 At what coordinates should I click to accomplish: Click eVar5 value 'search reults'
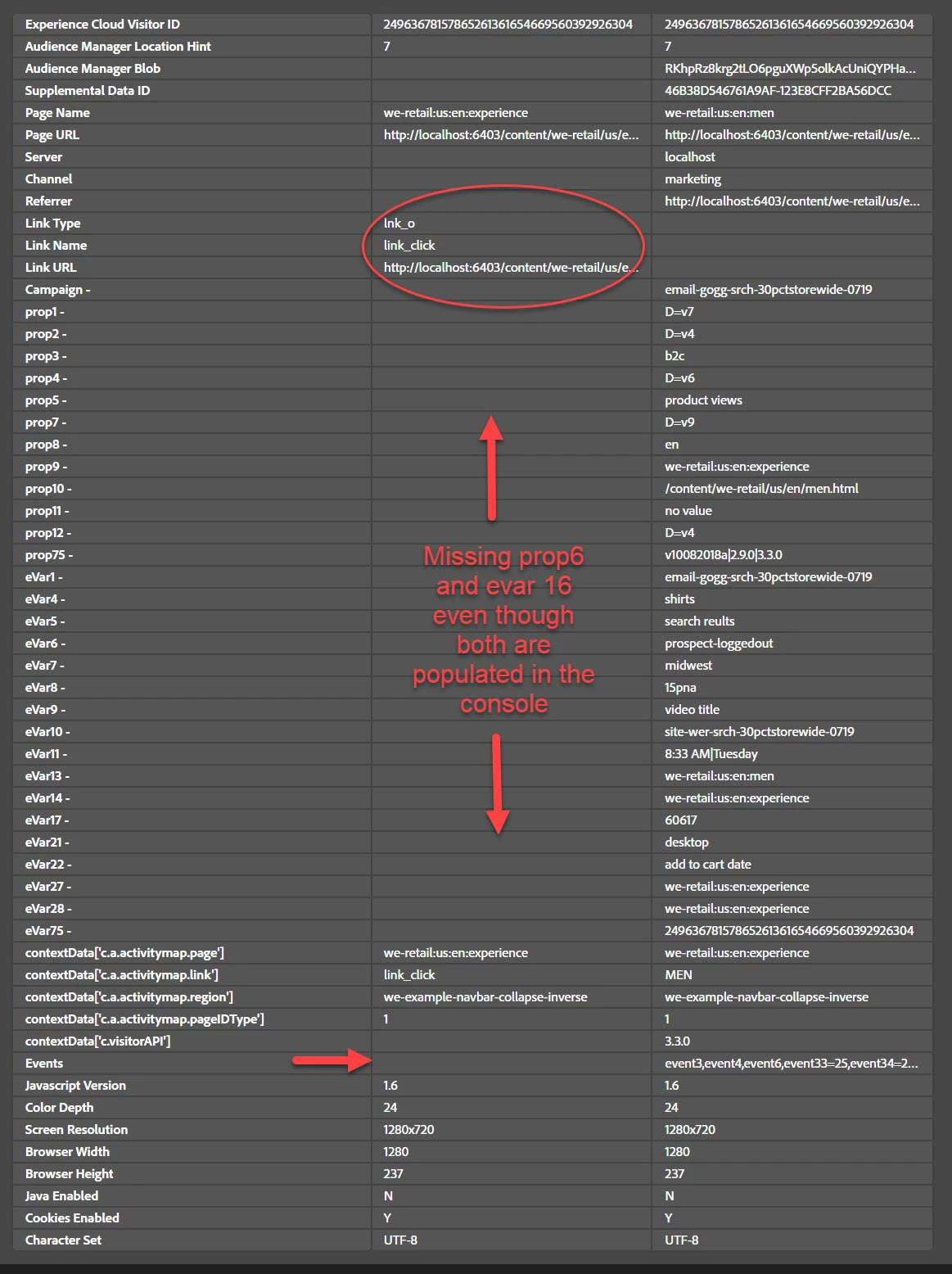[699, 621]
